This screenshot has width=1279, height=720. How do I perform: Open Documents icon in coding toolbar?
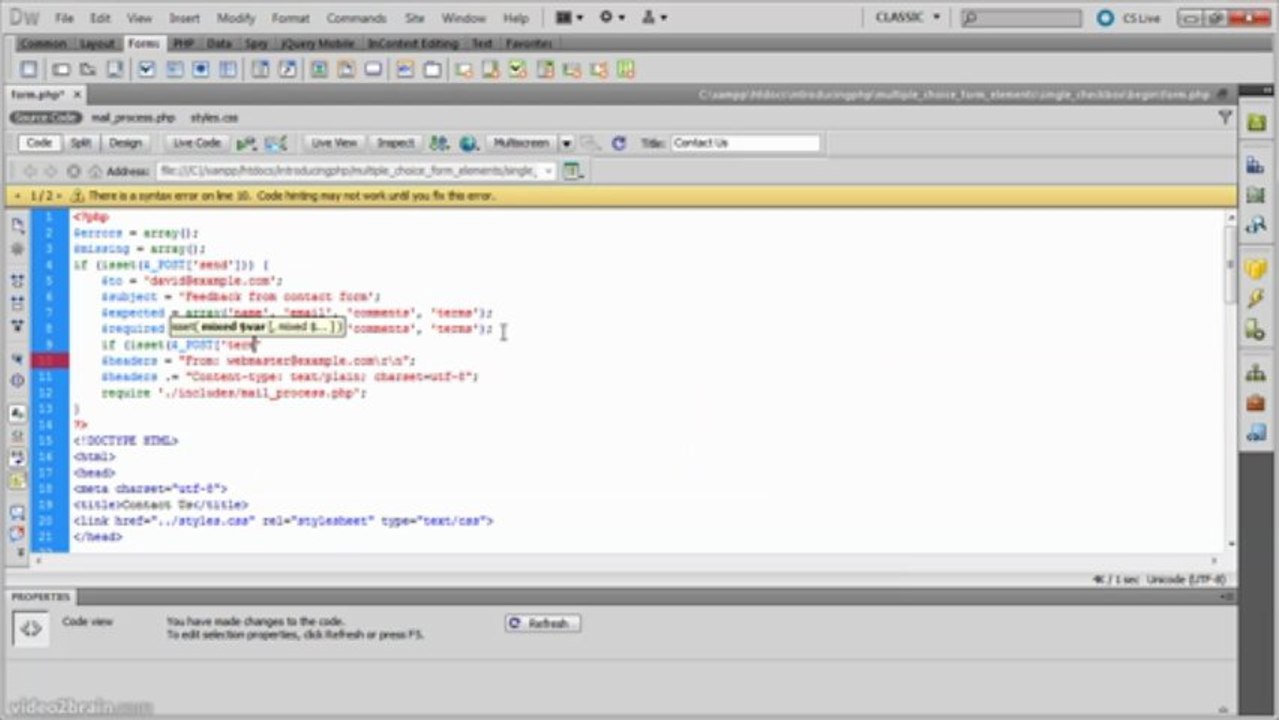(17, 225)
